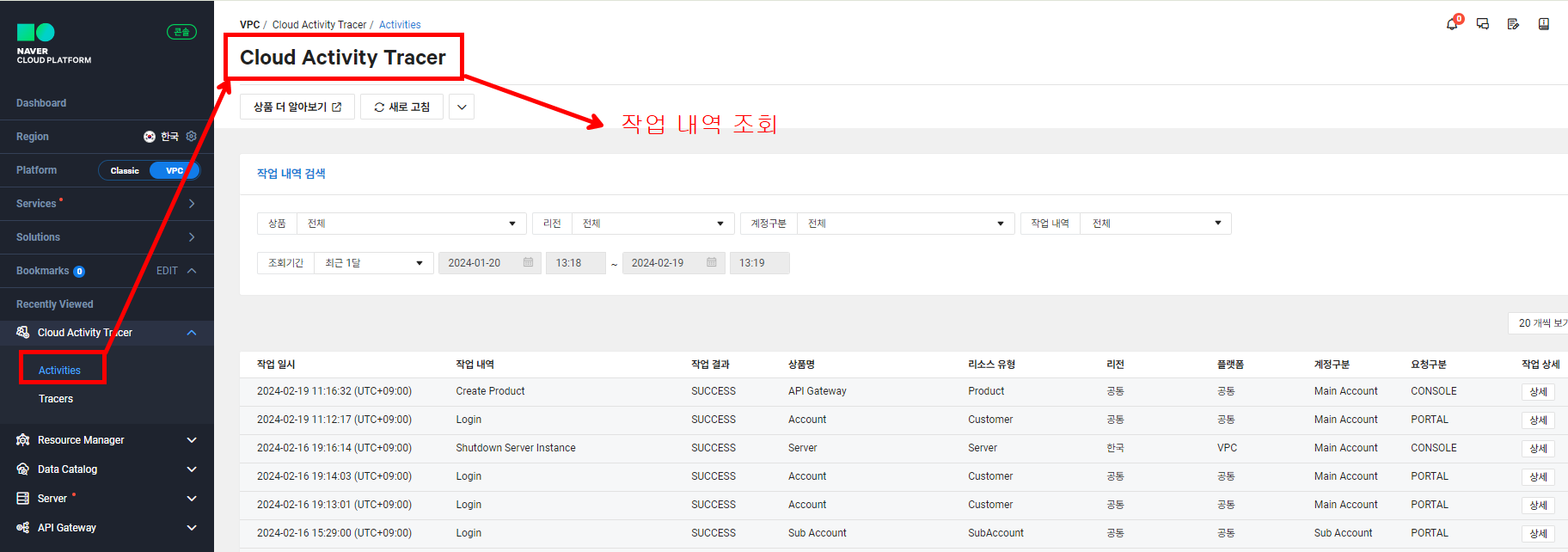1568x552 pixels.
Task: Click the VPC breadcrumb link
Action: click(250, 25)
